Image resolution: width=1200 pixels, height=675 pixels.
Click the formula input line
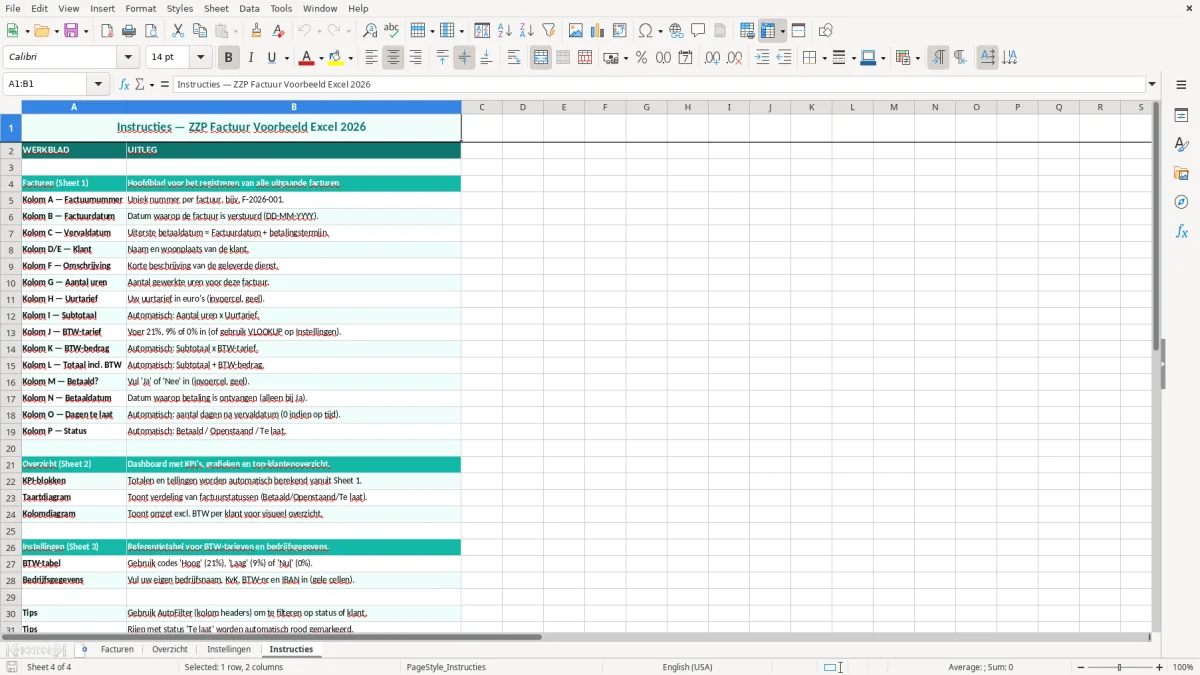658,84
